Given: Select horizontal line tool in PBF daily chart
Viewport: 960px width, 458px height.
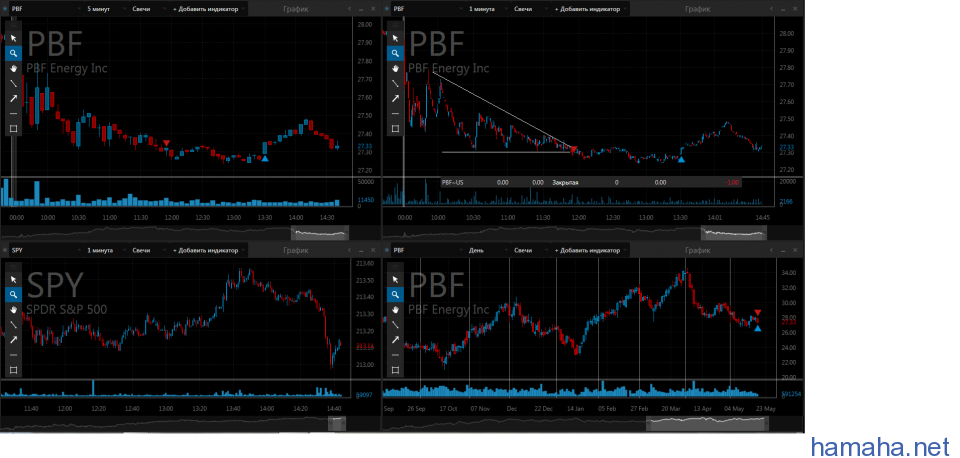Looking at the screenshot, I should pos(395,355).
